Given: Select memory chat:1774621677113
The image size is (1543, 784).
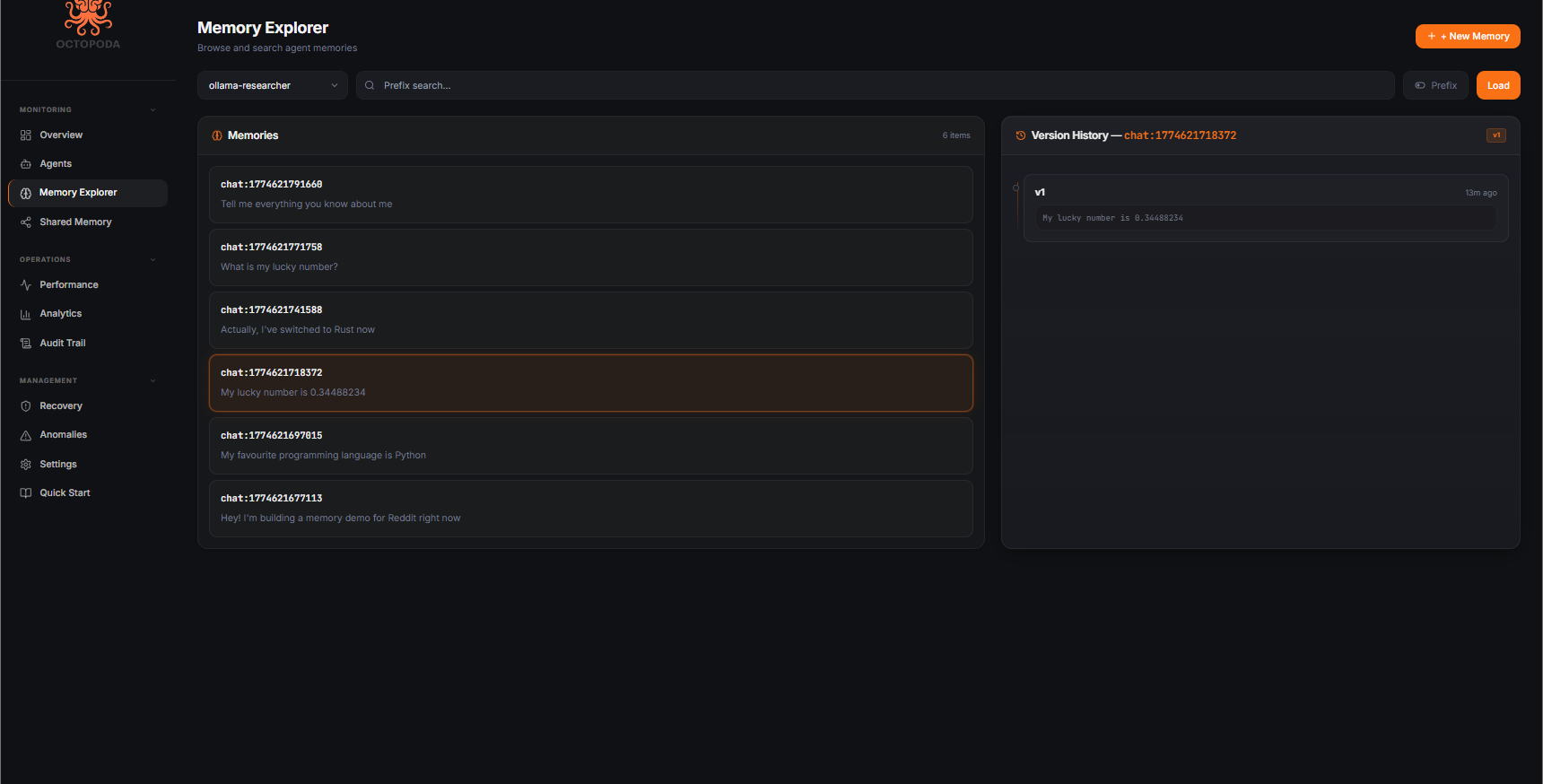Looking at the screenshot, I should coord(591,509).
